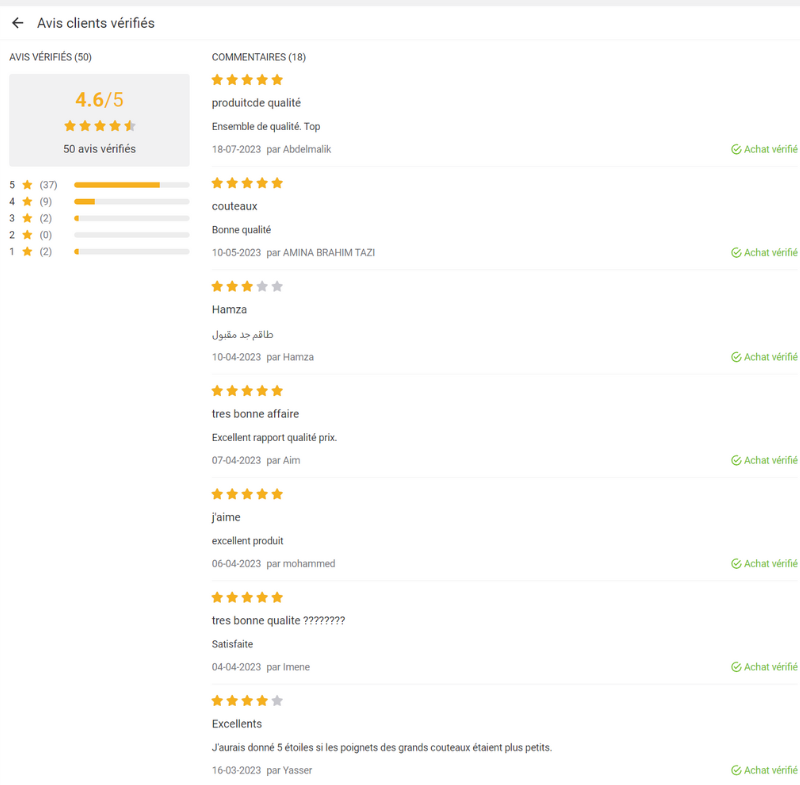Click verified purchase checkmark on Hamza's review
This screenshot has height=785, width=800.
tap(736, 357)
